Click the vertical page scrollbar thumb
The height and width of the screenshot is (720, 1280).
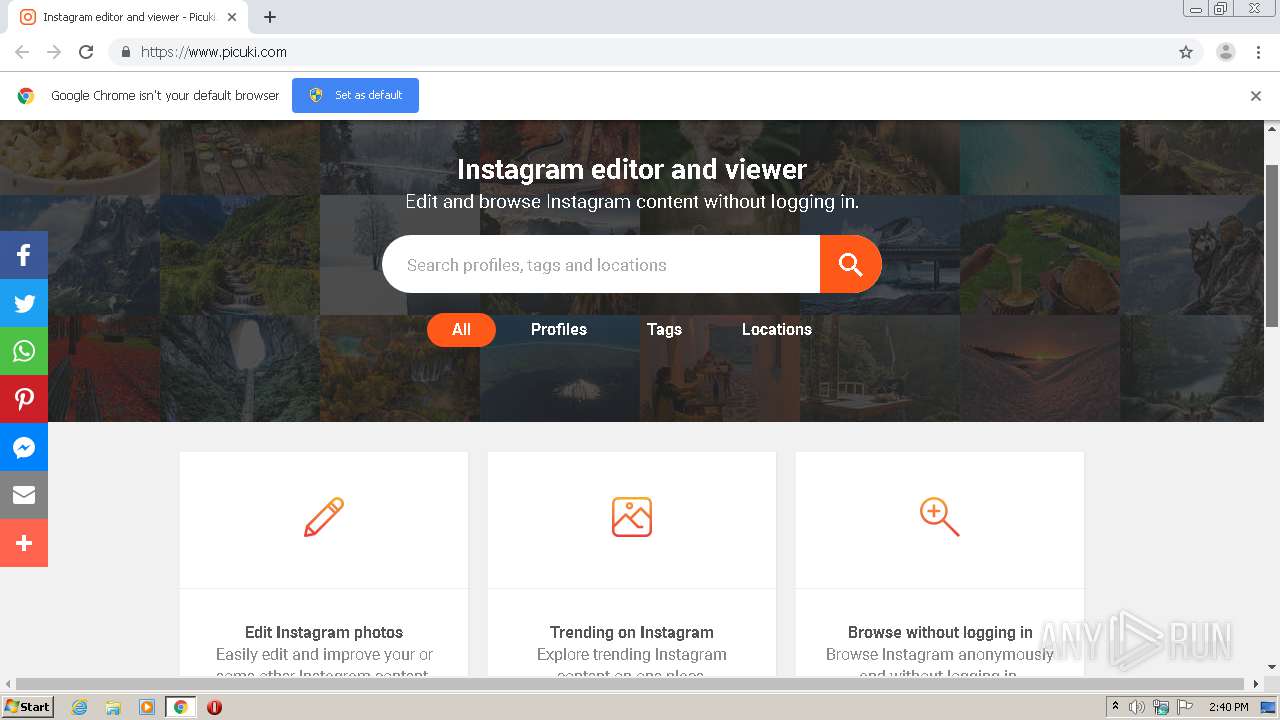1272,245
